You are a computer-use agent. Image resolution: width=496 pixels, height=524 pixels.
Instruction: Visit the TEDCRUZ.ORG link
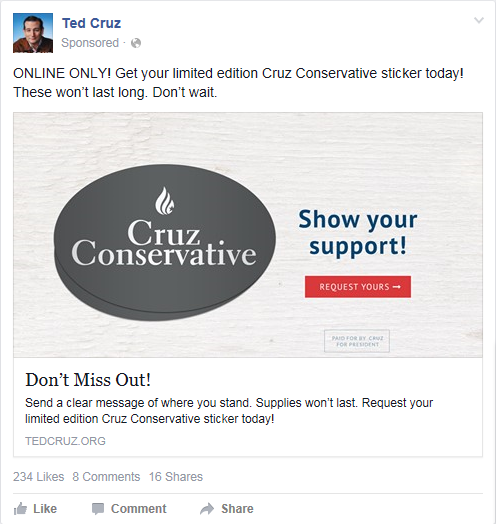point(66,441)
